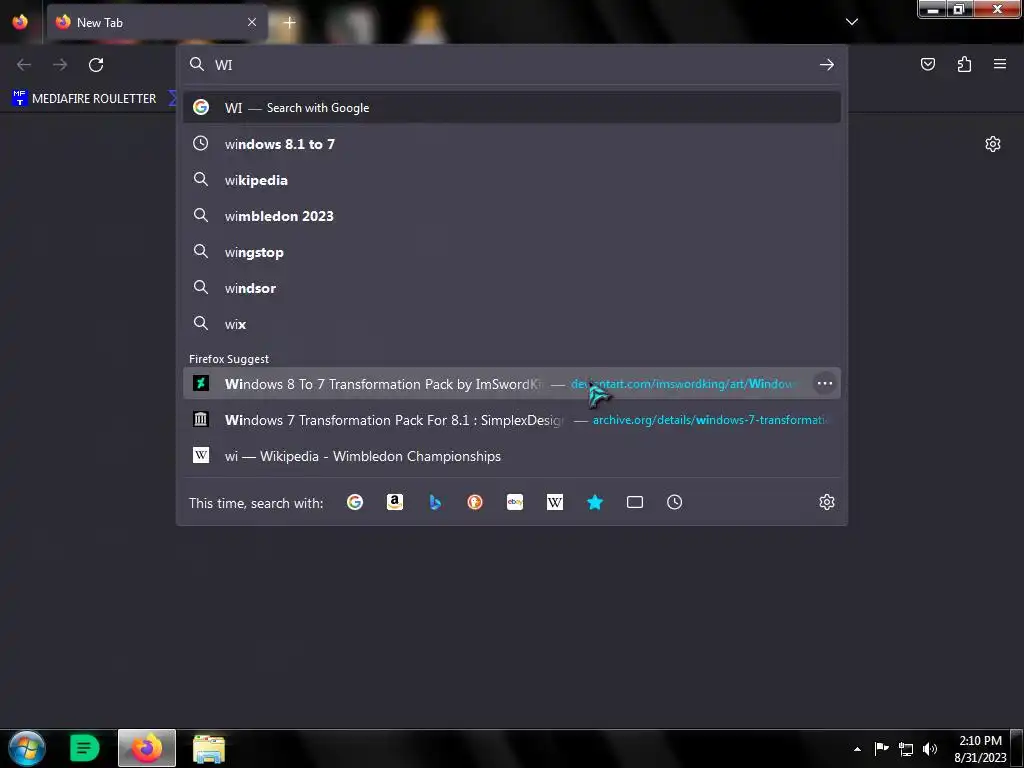The image size is (1024, 768).
Task: Open the Firefox application menu
Action: pos(1000,64)
